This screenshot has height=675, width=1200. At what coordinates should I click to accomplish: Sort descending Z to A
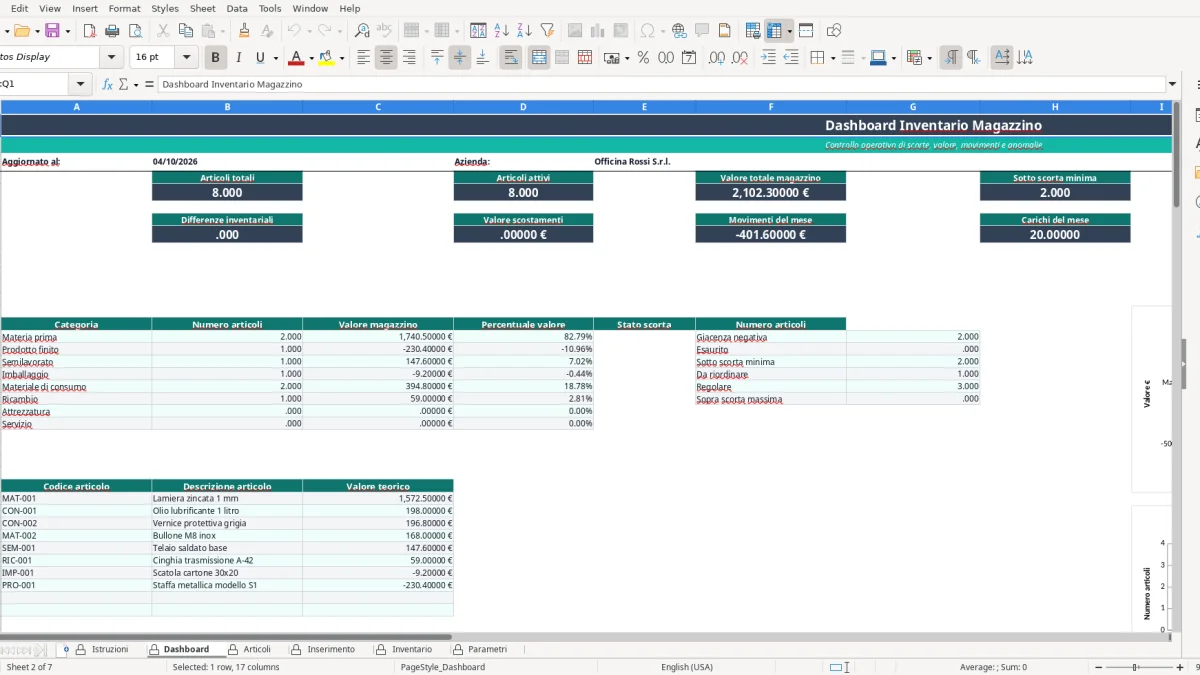(524, 31)
